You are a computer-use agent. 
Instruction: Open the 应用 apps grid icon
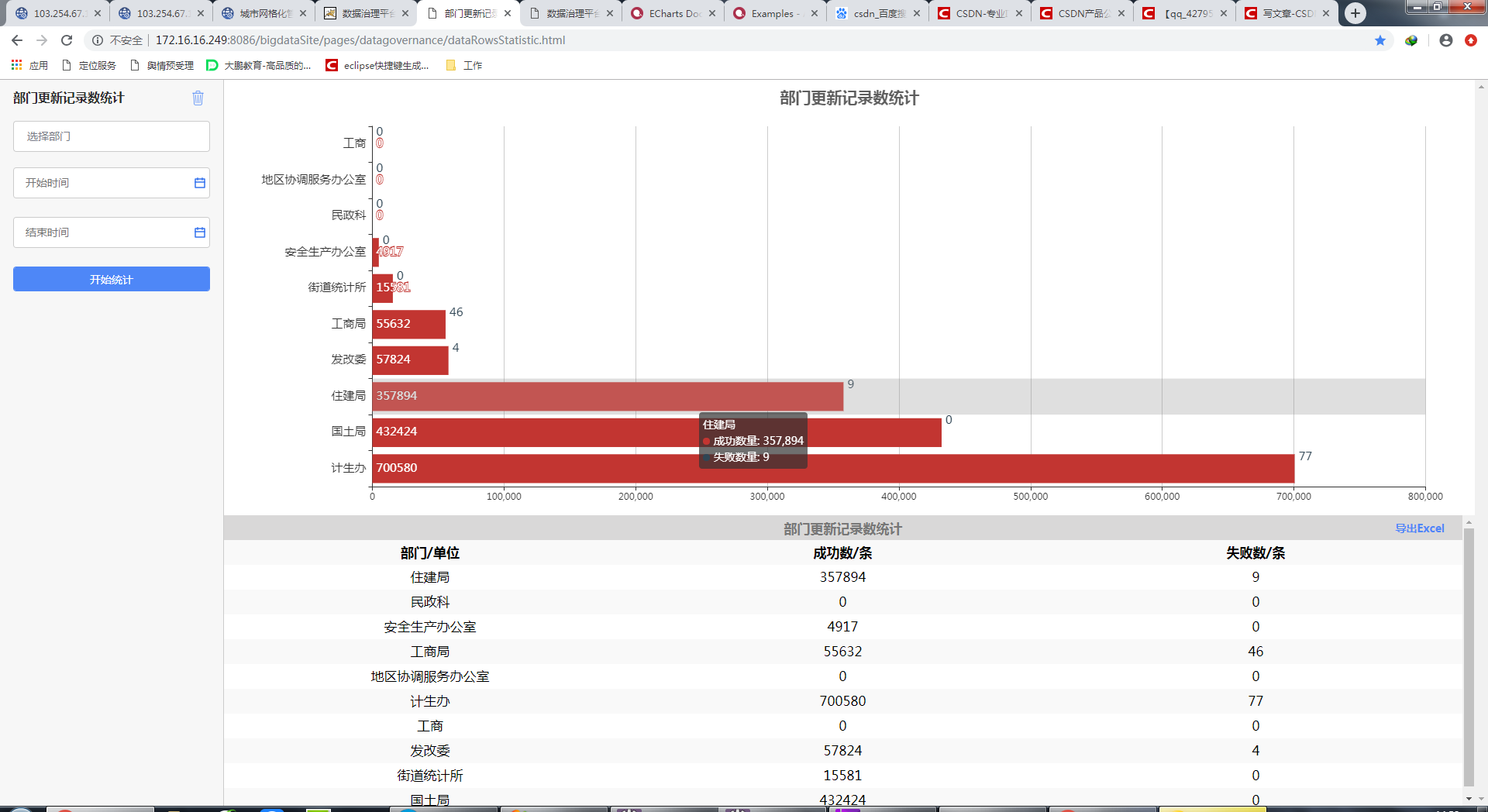16,65
